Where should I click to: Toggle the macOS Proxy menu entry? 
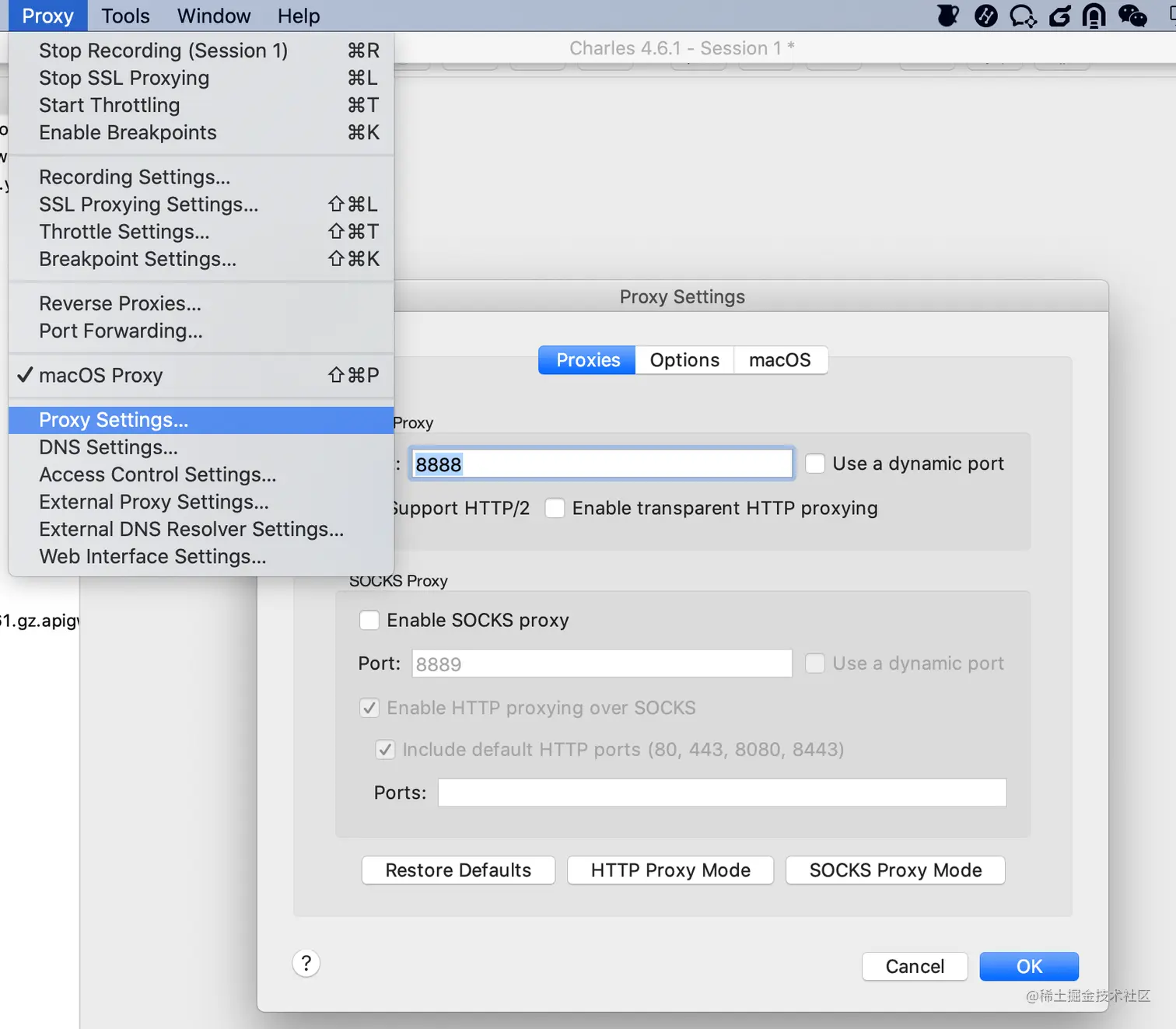201,375
